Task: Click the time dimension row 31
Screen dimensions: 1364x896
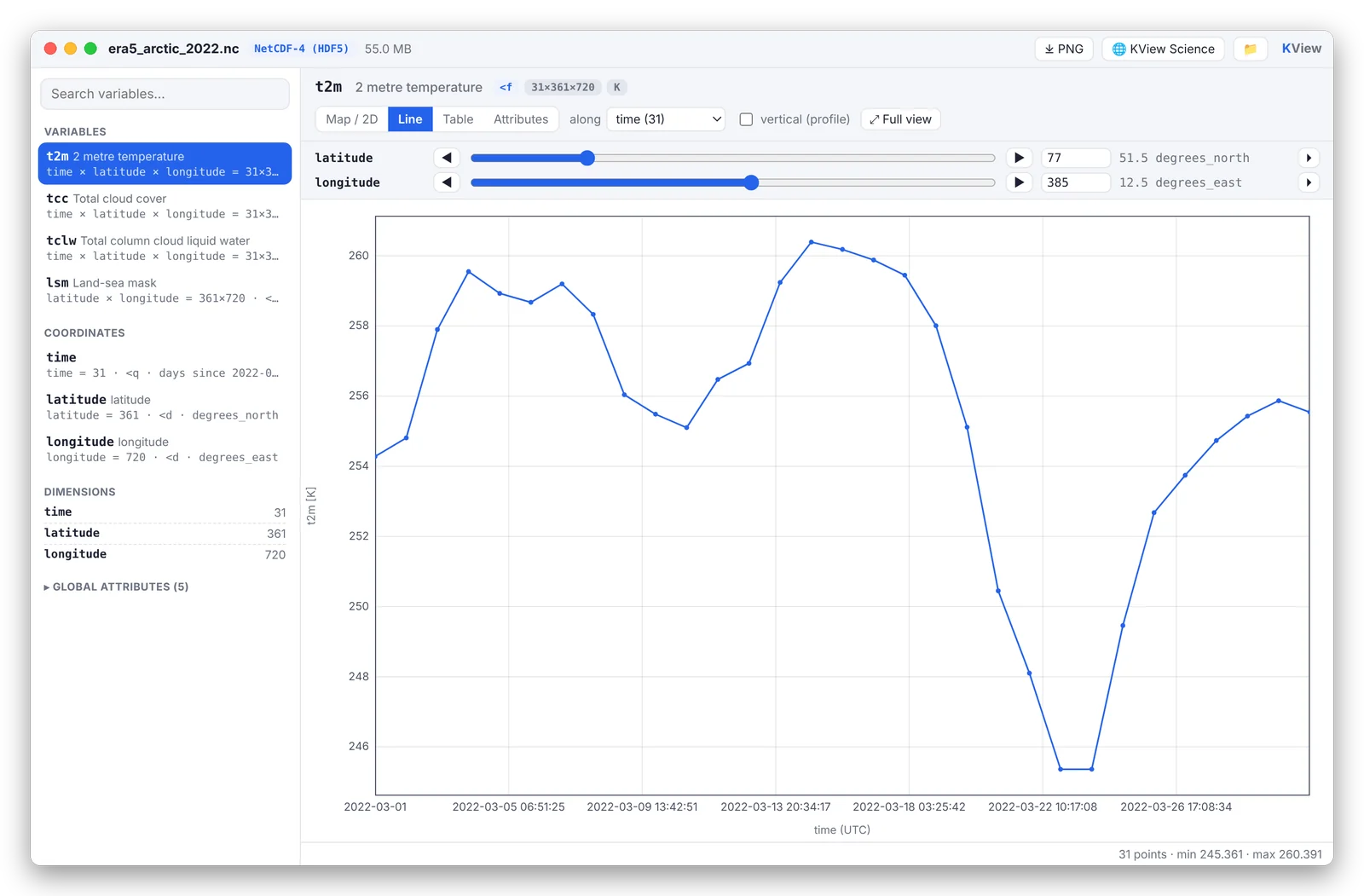Action: pos(165,512)
